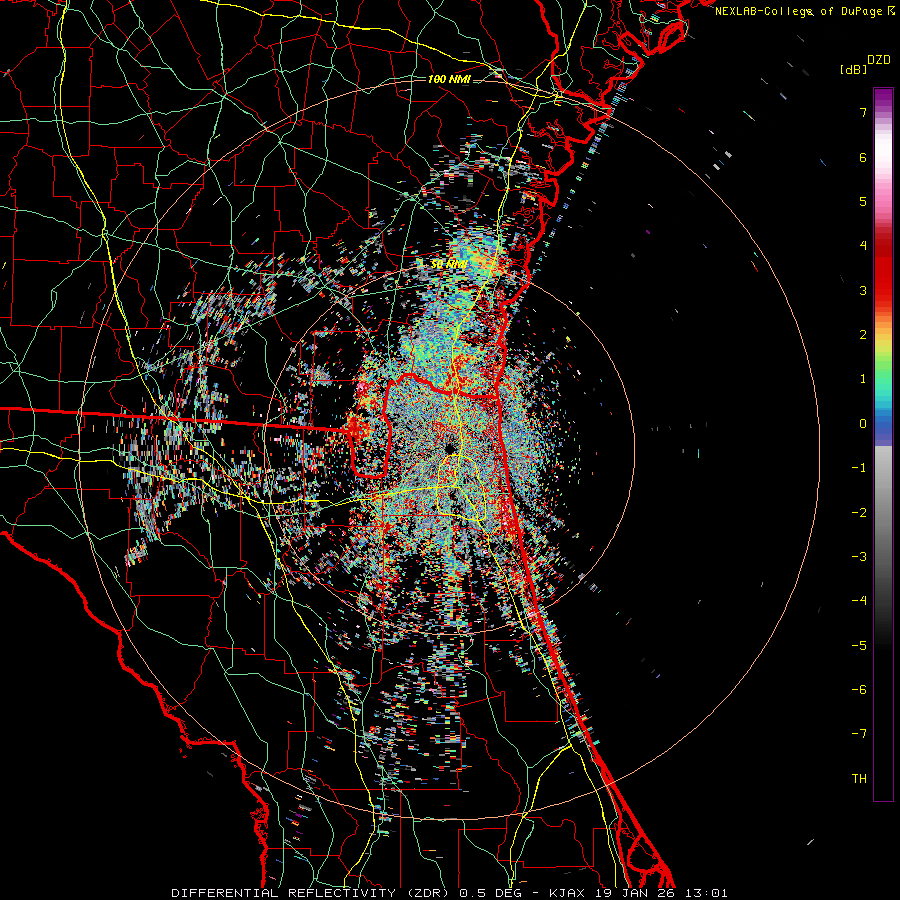The width and height of the screenshot is (900, 900).
Task: Click the dark radar site center dot
Action: [449, 447]
